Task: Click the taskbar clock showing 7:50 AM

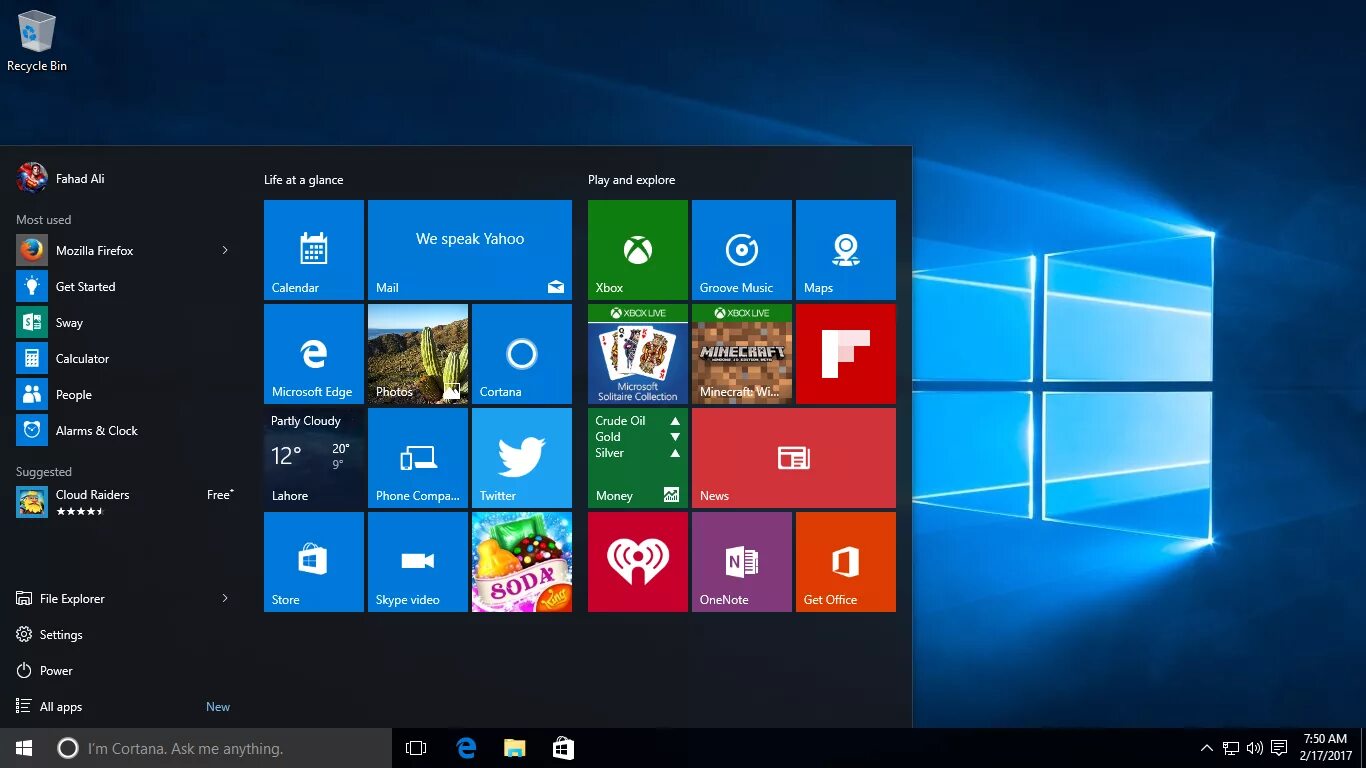Action: click(x=1325, y=748)
